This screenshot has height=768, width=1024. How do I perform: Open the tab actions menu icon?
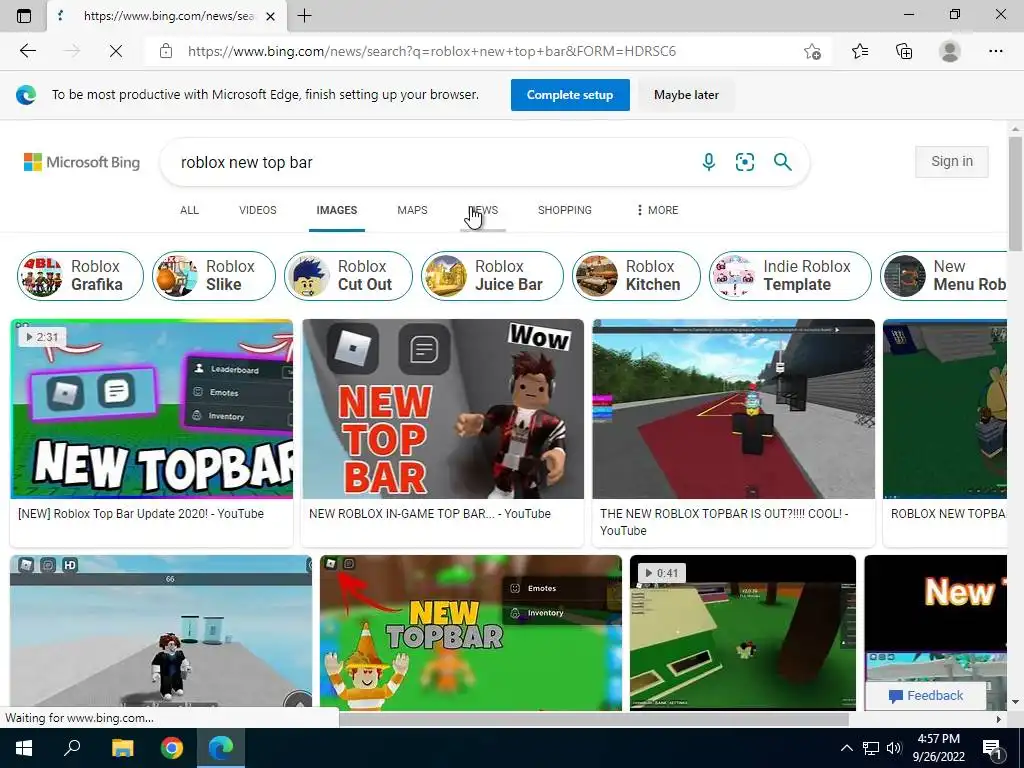pyautogui.click(x=24, y=16)
